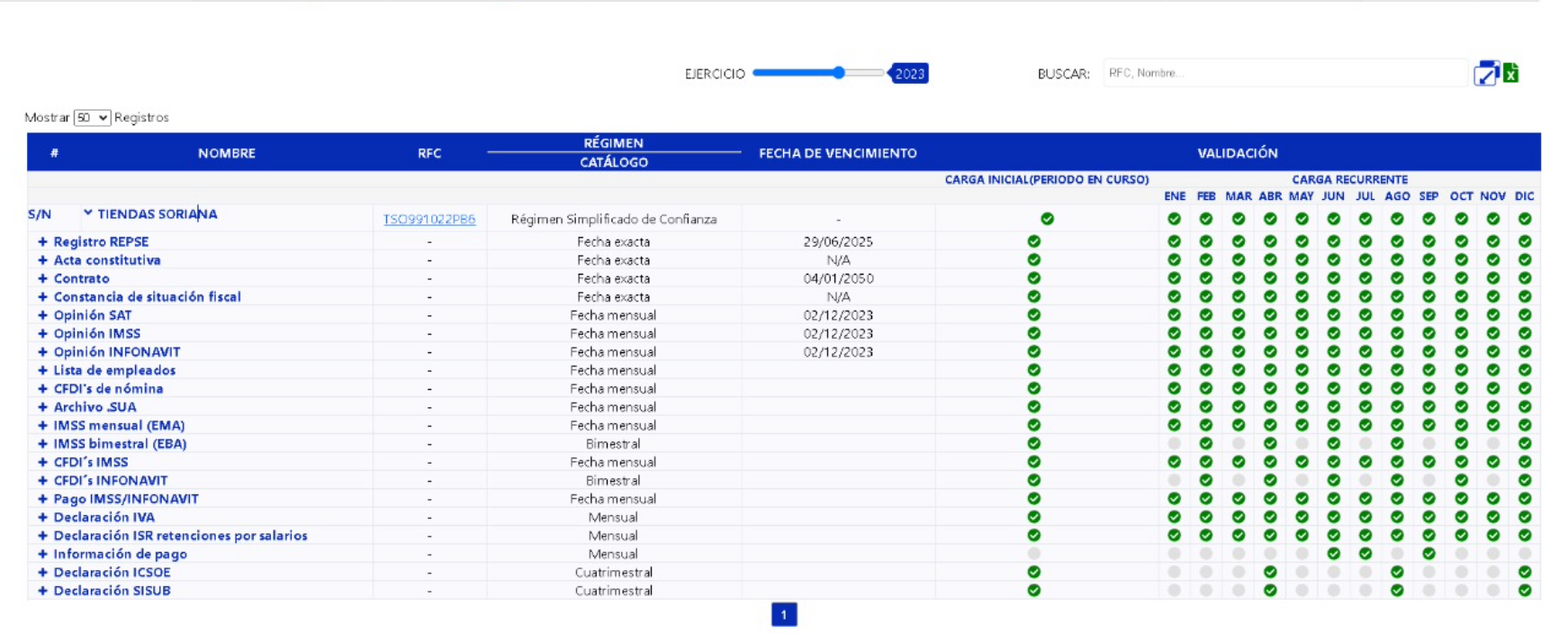1559x634 pixels.
Task: Click the expand view icon beside search
Action: [x=1486, y=73]
